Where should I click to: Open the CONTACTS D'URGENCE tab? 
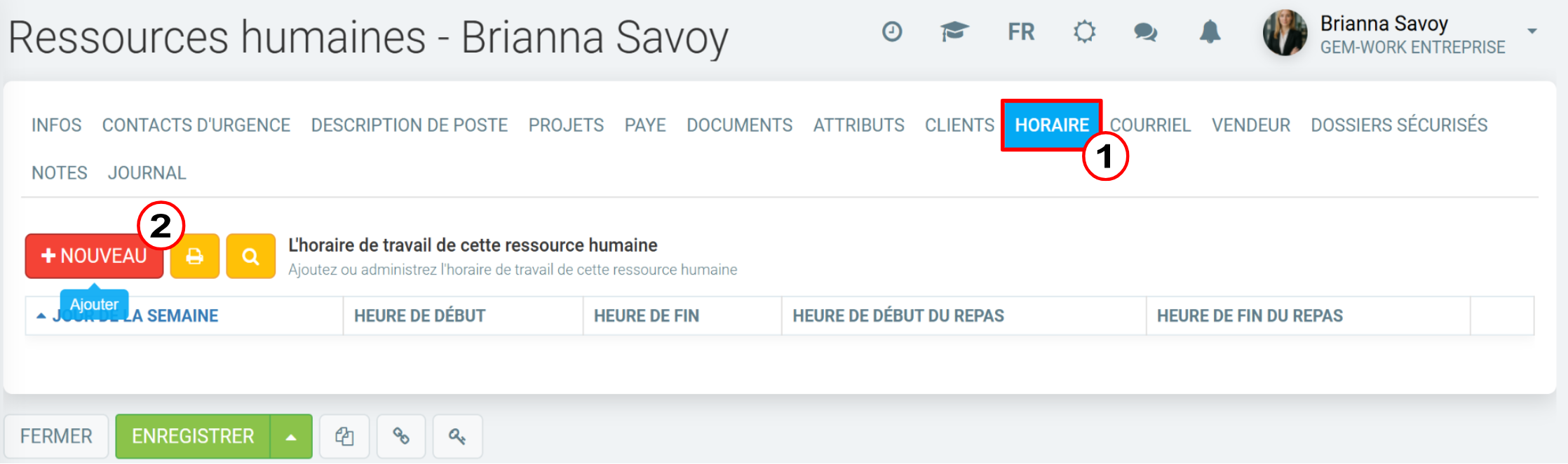[x=196, y=125]
